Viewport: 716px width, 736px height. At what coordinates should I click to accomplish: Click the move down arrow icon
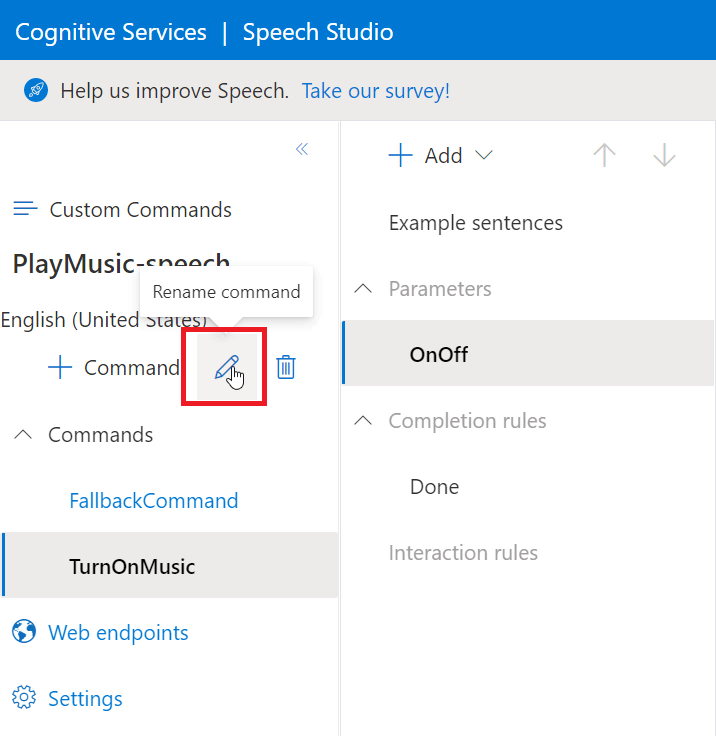664,155
